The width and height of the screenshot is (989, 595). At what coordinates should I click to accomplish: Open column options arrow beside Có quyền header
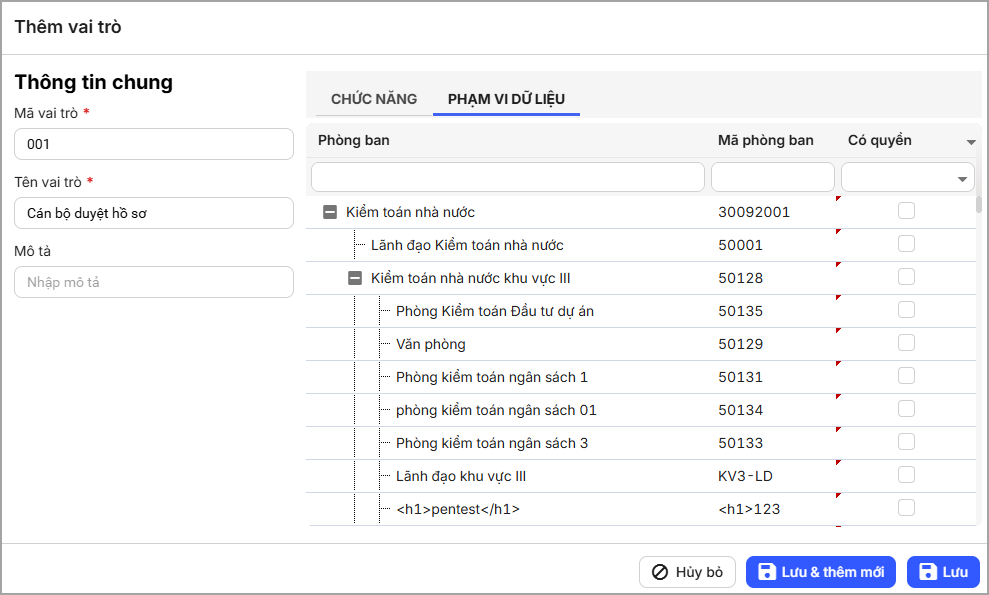[970, 143]
